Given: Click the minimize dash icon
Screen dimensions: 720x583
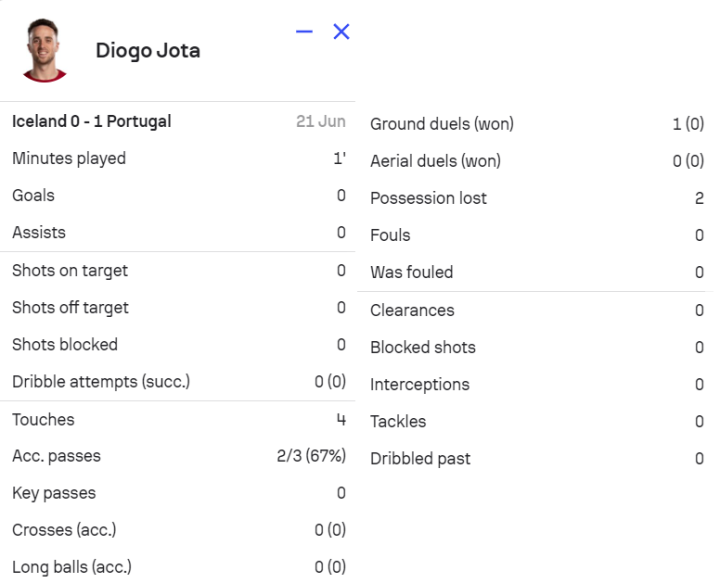Looking at the screenshot, I should pyautogui.click(x=305, y=31).
